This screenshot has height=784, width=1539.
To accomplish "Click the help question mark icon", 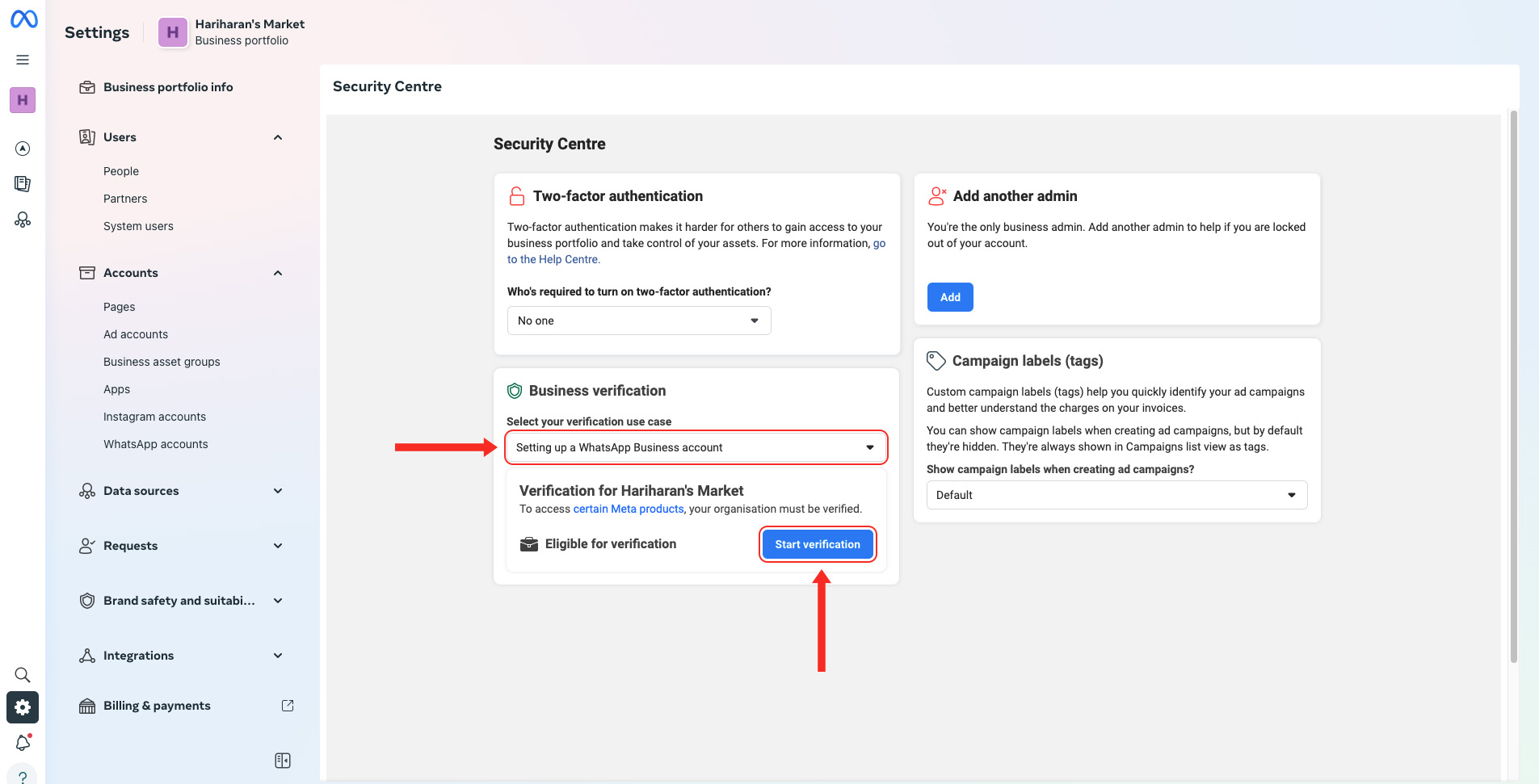I will (x=23, y=775).
